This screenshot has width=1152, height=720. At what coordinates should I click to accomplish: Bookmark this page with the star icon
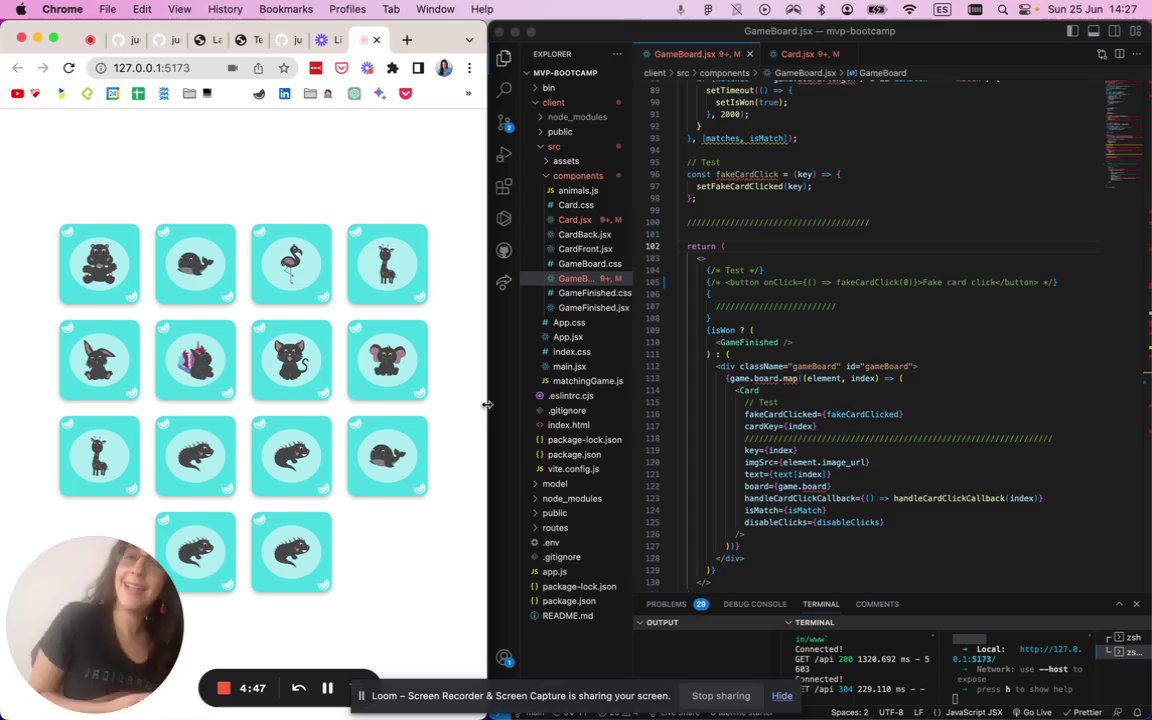click(284, 68)
